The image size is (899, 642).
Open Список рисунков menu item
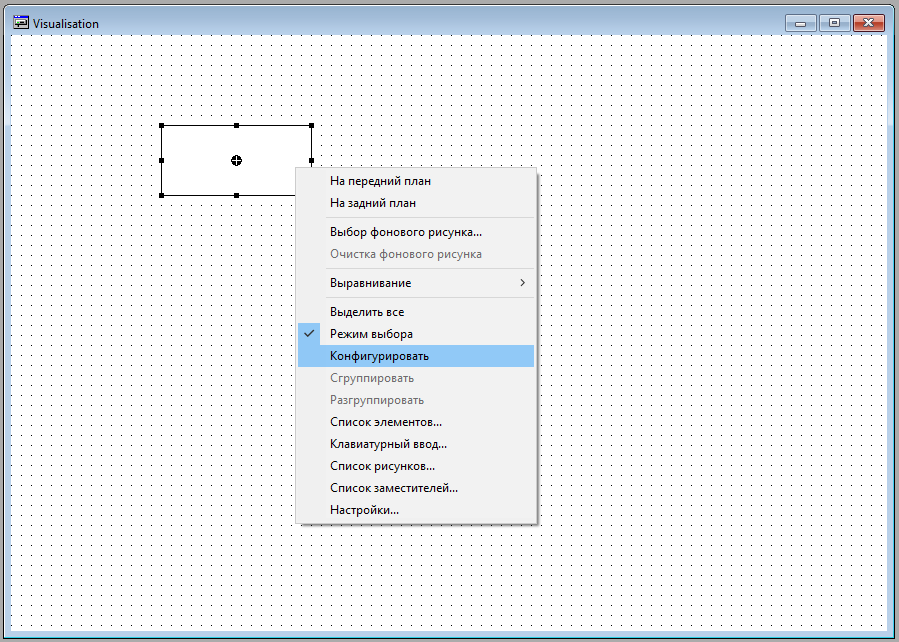click(x=382, y=466)
